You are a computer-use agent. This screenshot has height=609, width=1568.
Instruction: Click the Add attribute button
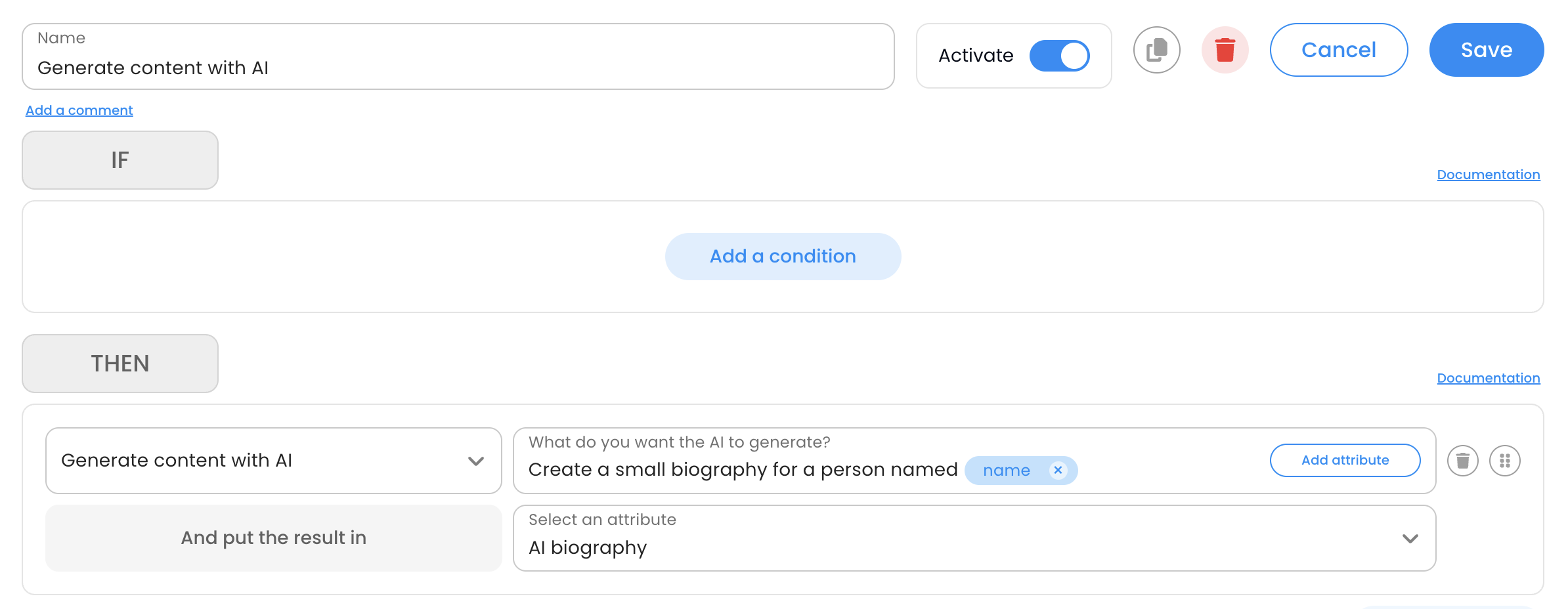(x=1344, y=460)
